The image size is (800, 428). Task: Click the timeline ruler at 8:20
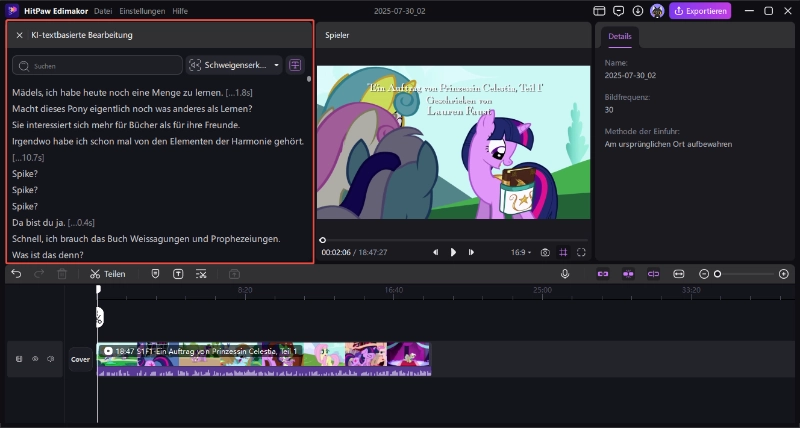click(245, 290)
